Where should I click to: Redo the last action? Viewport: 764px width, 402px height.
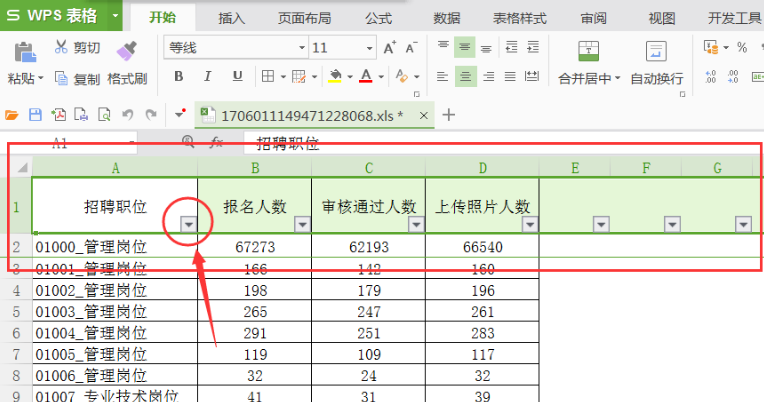(x=151, y=115)
